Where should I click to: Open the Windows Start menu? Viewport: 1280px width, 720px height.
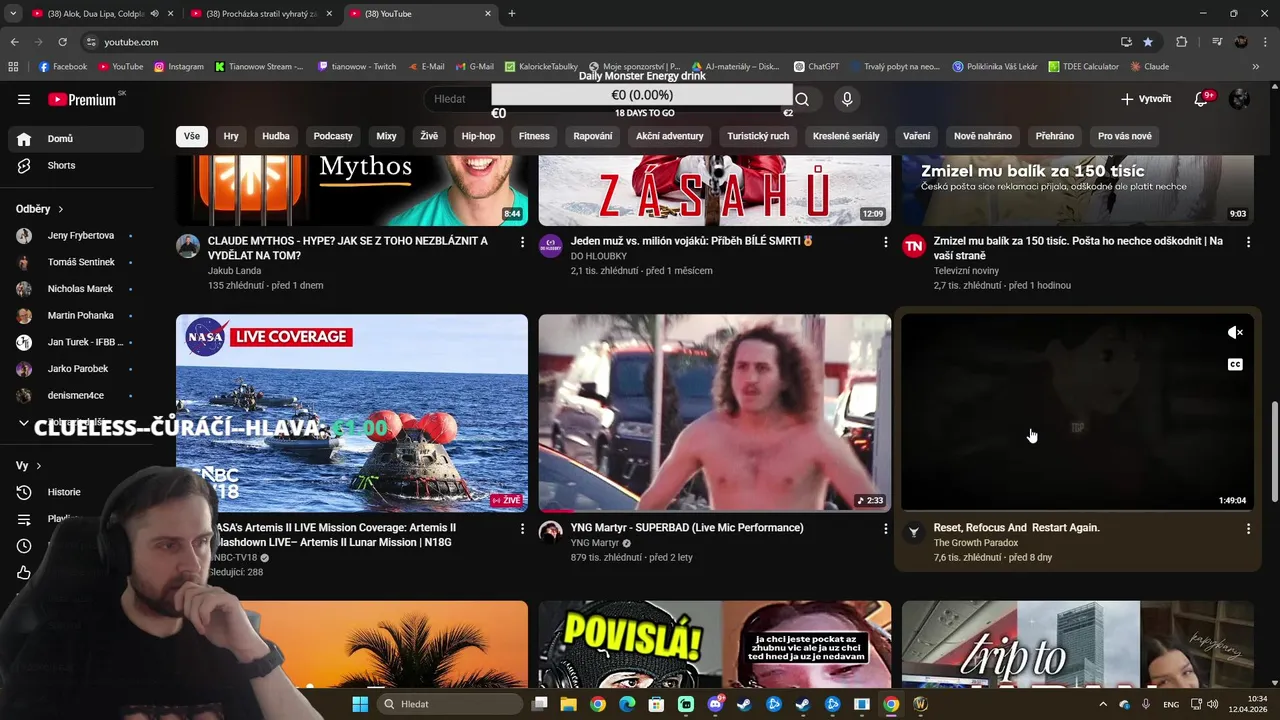(x=360, y=704)
